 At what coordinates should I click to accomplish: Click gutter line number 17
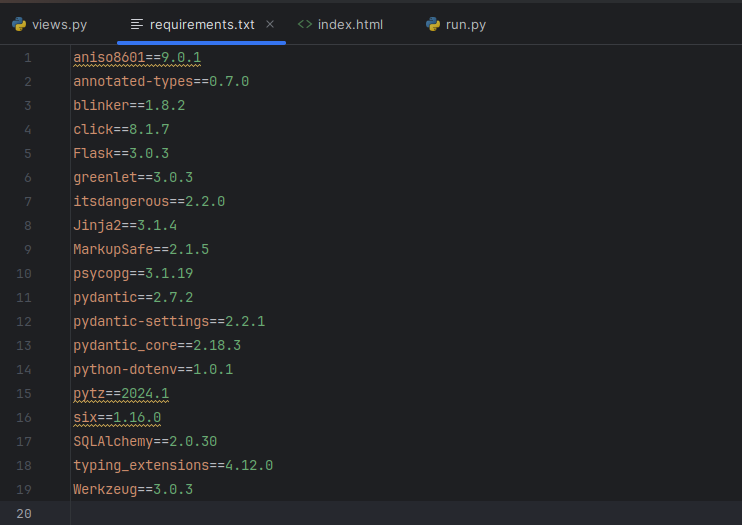(x=24, y=442)
